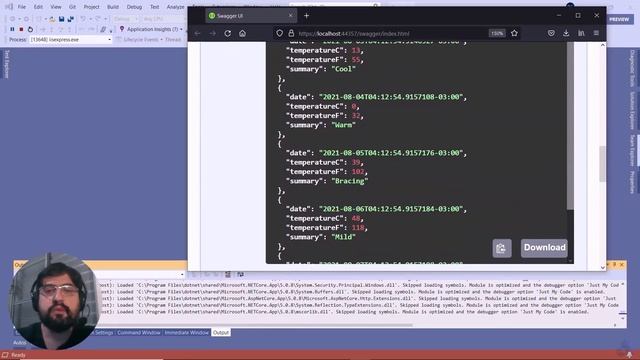This screenshot has height=360, width=640.
Task: Click the "Warm" summary value
Action: point(343,125)
